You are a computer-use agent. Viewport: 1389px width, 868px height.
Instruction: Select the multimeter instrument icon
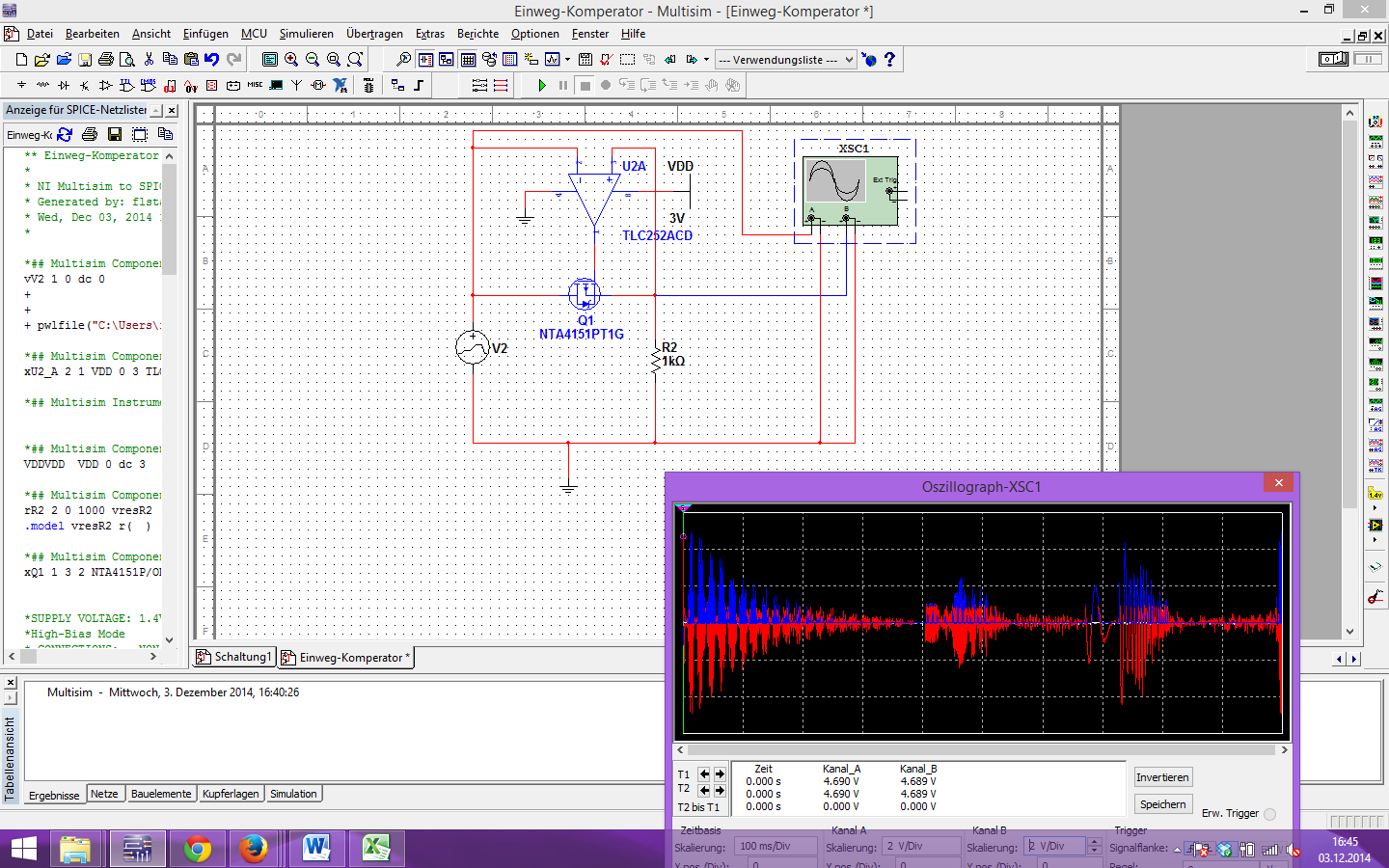(x=1375, y=122)
